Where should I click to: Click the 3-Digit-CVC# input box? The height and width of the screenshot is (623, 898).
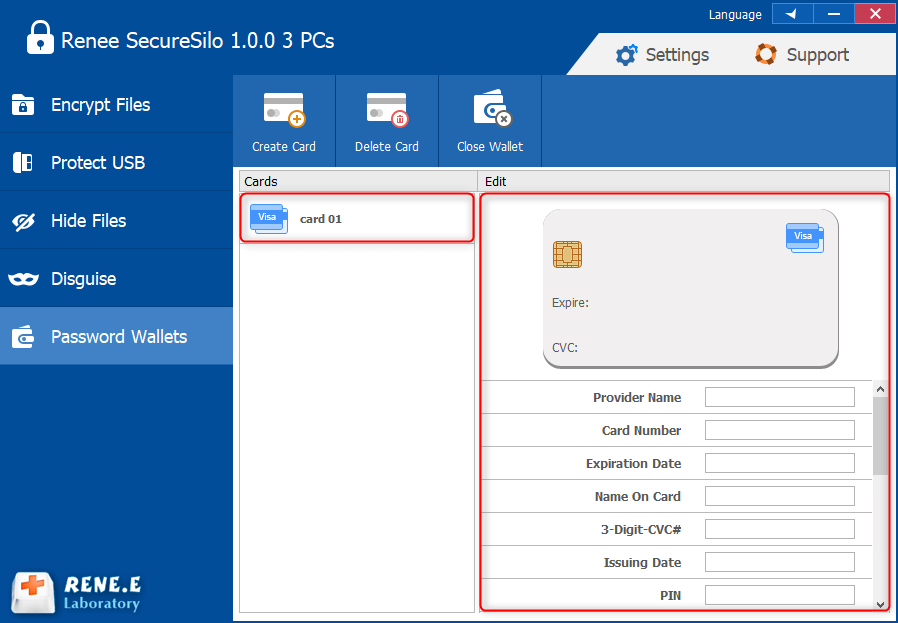click(779, 529)
